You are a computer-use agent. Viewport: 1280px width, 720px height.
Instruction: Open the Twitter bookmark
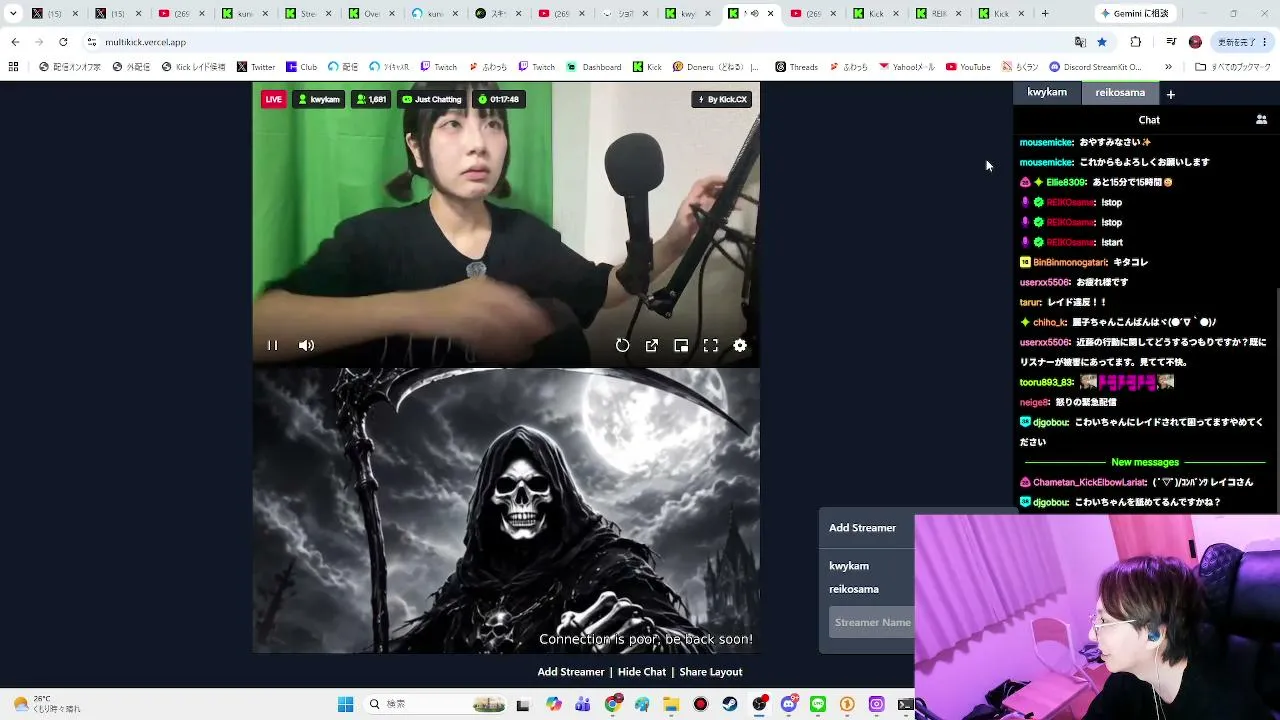pyautogui.click(x=256, y=67)
